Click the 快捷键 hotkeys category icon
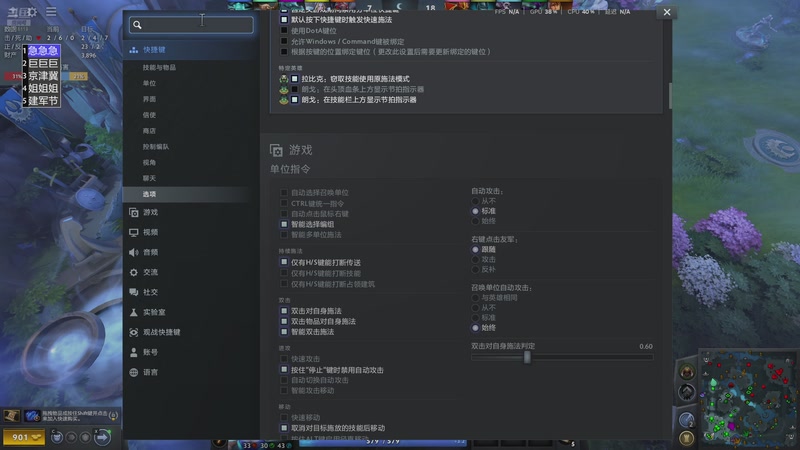 pyautogui.click(x=134, y=49)
